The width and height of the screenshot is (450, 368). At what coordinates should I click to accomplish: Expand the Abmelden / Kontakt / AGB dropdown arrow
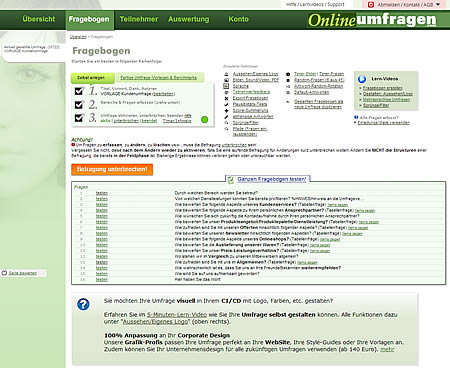[x=438, y=4]
